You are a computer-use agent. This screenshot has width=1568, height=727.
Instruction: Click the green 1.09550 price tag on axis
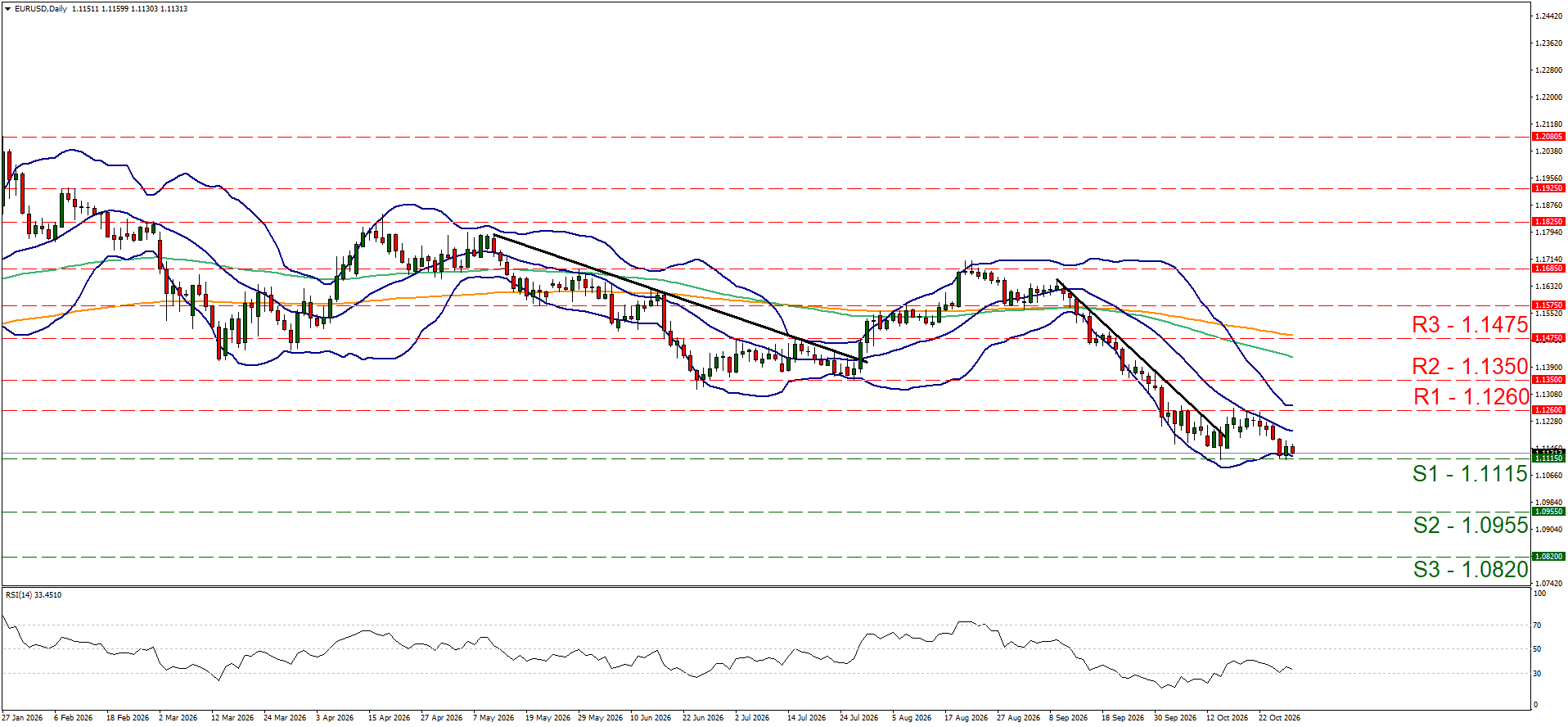1548,512
